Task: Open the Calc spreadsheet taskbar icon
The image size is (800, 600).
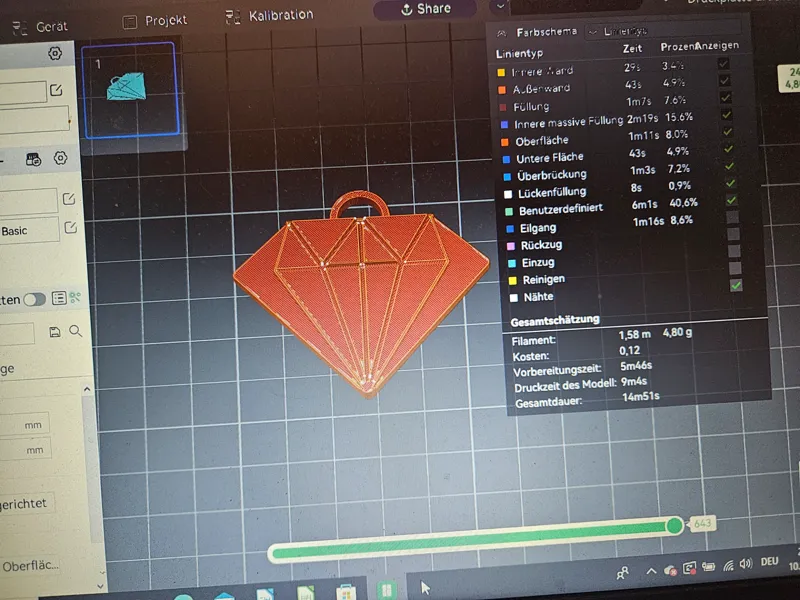Action: coord(306,594)
